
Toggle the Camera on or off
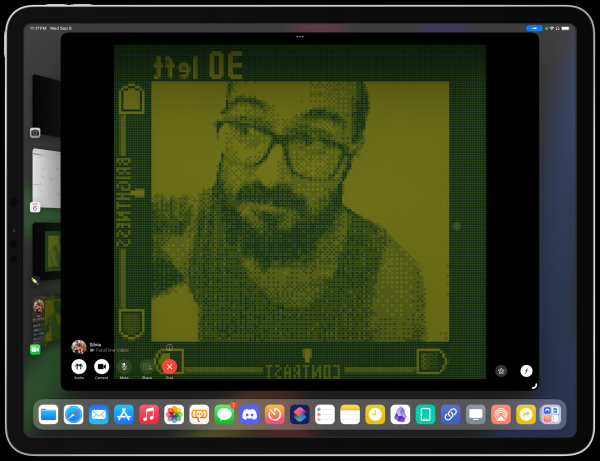pyautogui.click(x=101, y=367)
